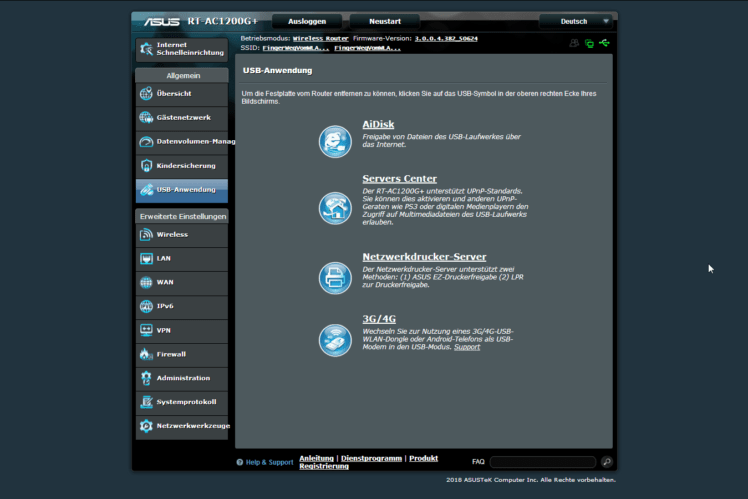Click the Wireless Router mode link

(321, 39)
